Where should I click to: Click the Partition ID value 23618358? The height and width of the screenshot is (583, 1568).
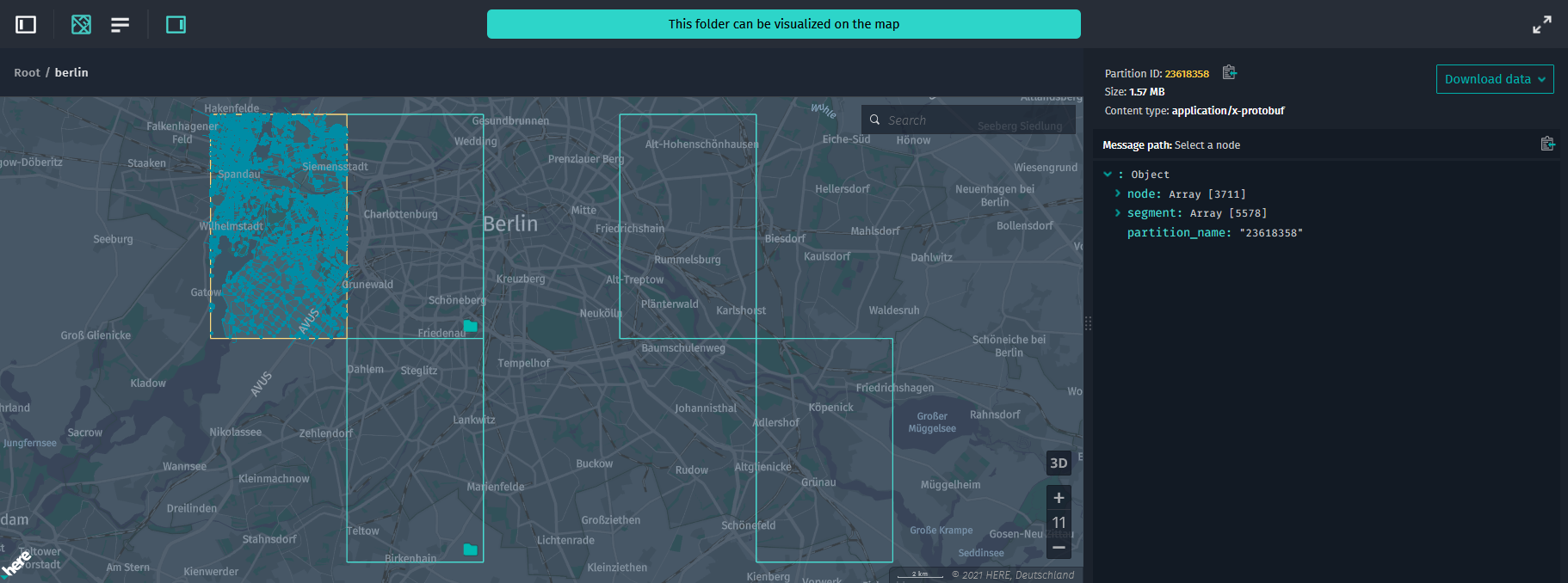[x=1187, y=74]
